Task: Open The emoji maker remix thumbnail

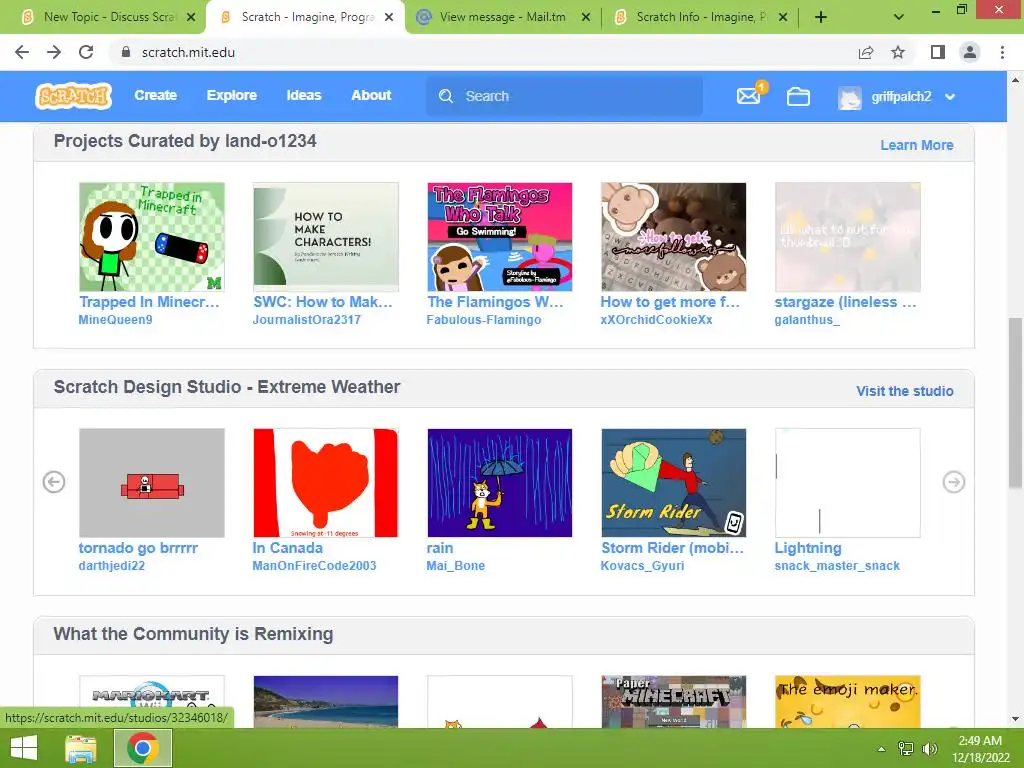Action: coord(848,701)
